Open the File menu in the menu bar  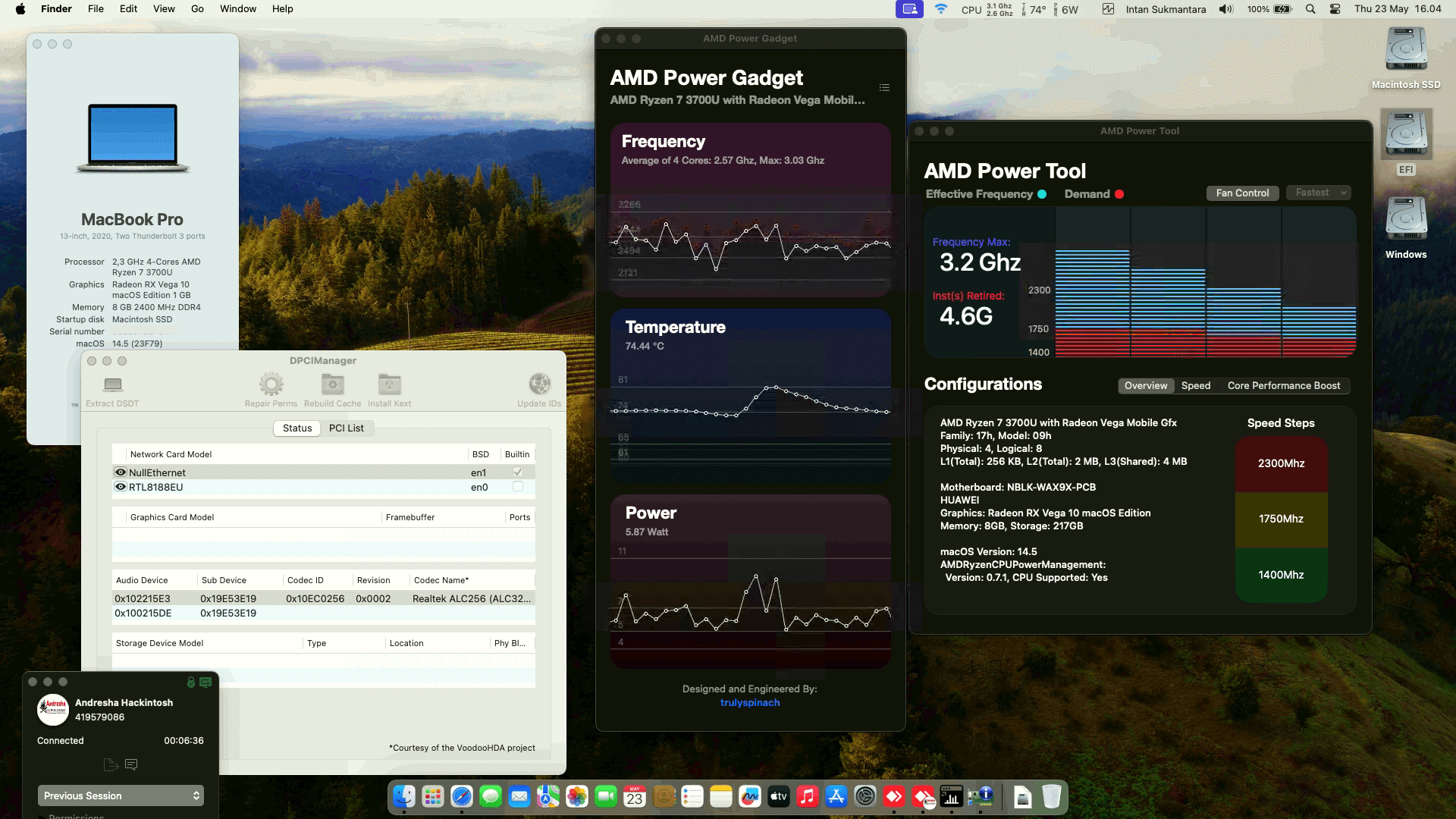coord(96,9)
